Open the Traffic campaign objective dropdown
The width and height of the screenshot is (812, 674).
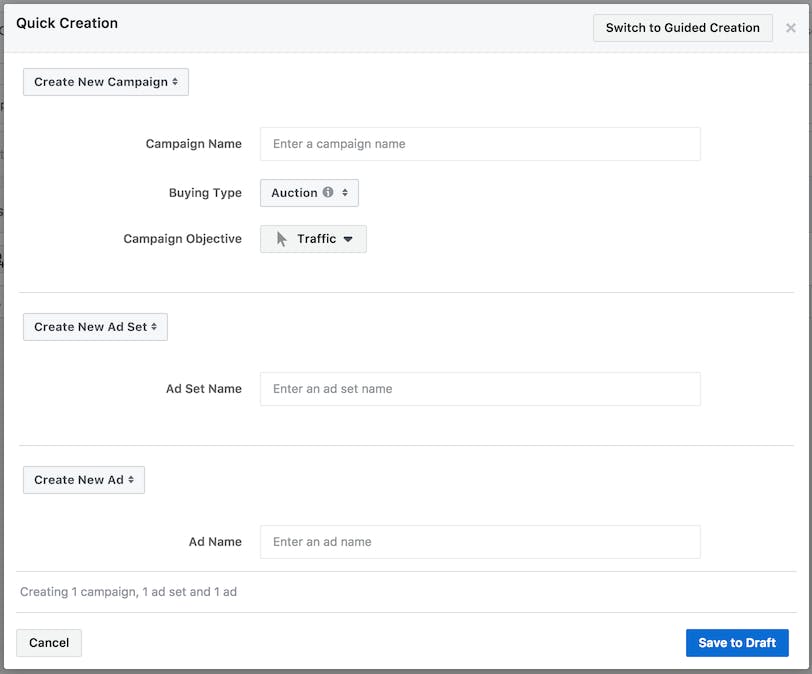click(315, 239)
